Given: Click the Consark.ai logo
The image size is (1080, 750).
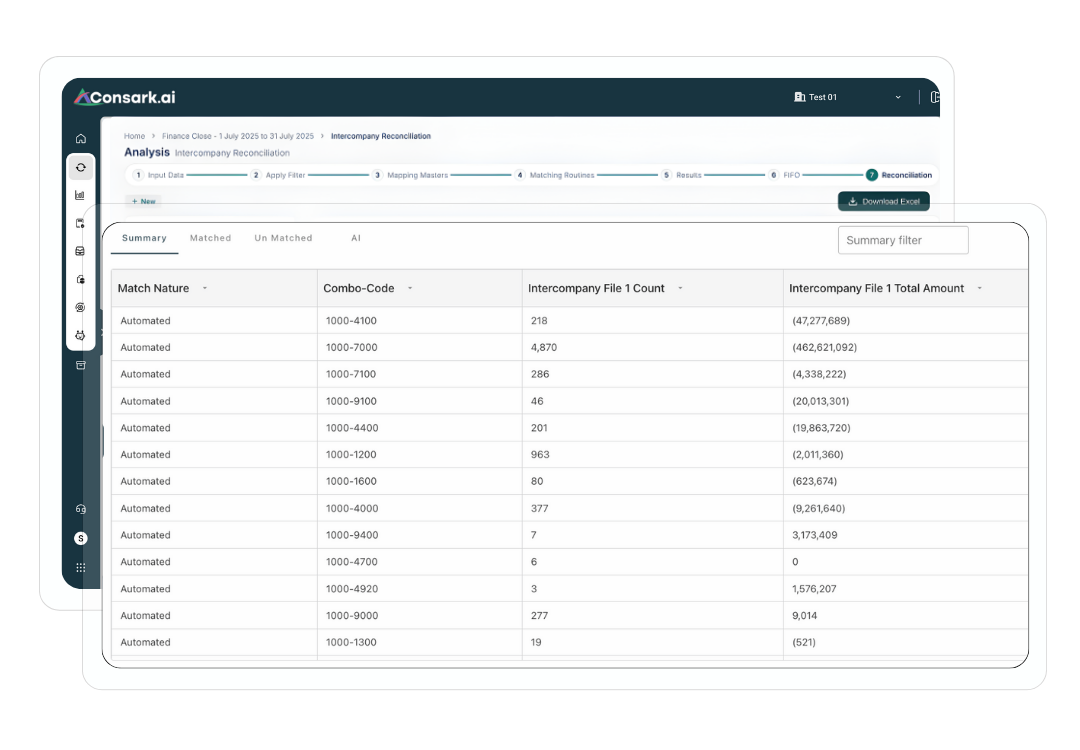Looking at the screenshot, I should tap(125, 97).
